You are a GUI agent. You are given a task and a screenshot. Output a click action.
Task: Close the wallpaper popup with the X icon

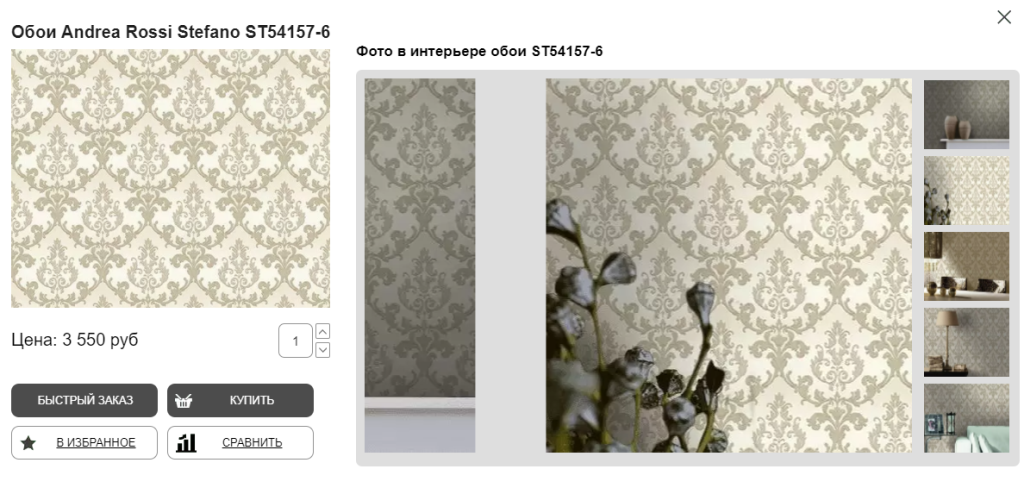pos(1004,17)
